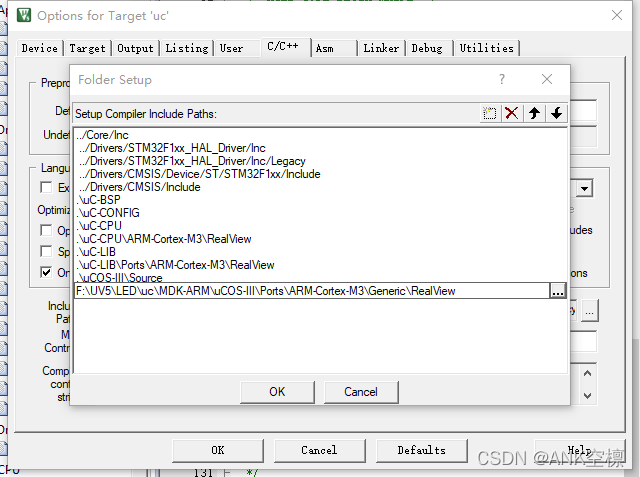Viewport: 640px width, 477px height.
Task: Click OK in Options for Target window
Action: [218, 450]
